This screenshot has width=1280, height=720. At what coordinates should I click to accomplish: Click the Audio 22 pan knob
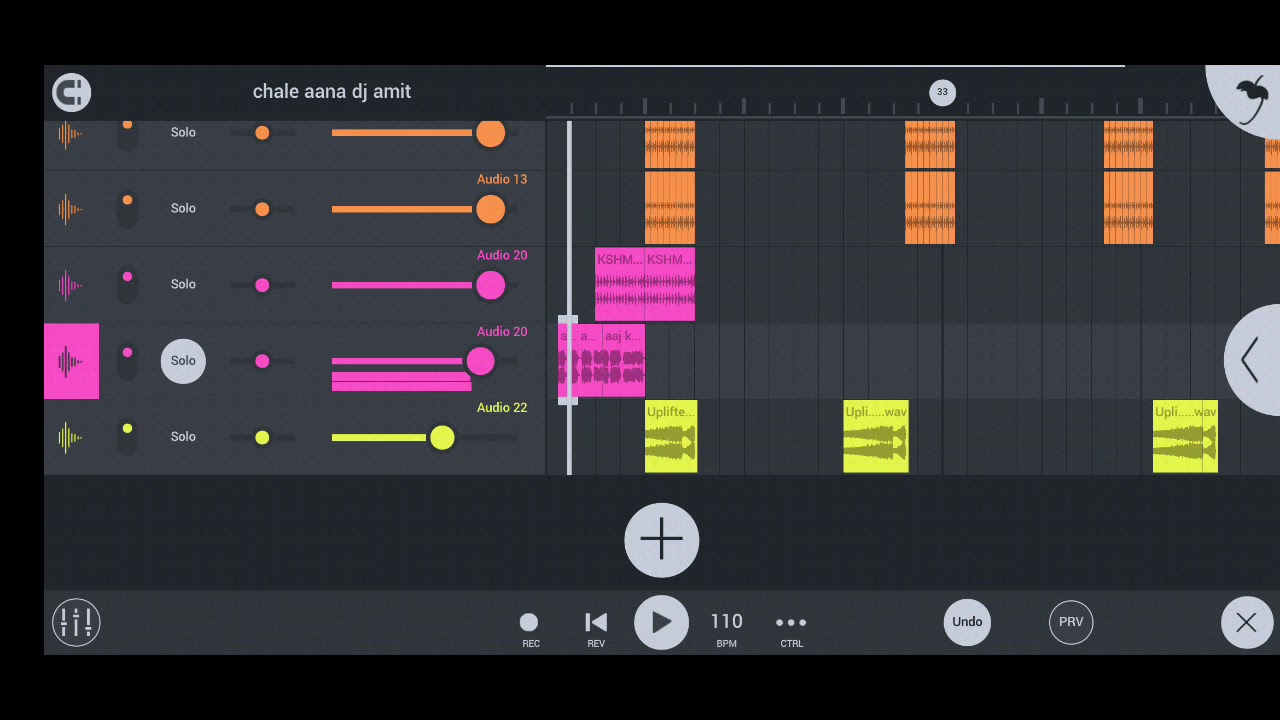tap(262, 437)
